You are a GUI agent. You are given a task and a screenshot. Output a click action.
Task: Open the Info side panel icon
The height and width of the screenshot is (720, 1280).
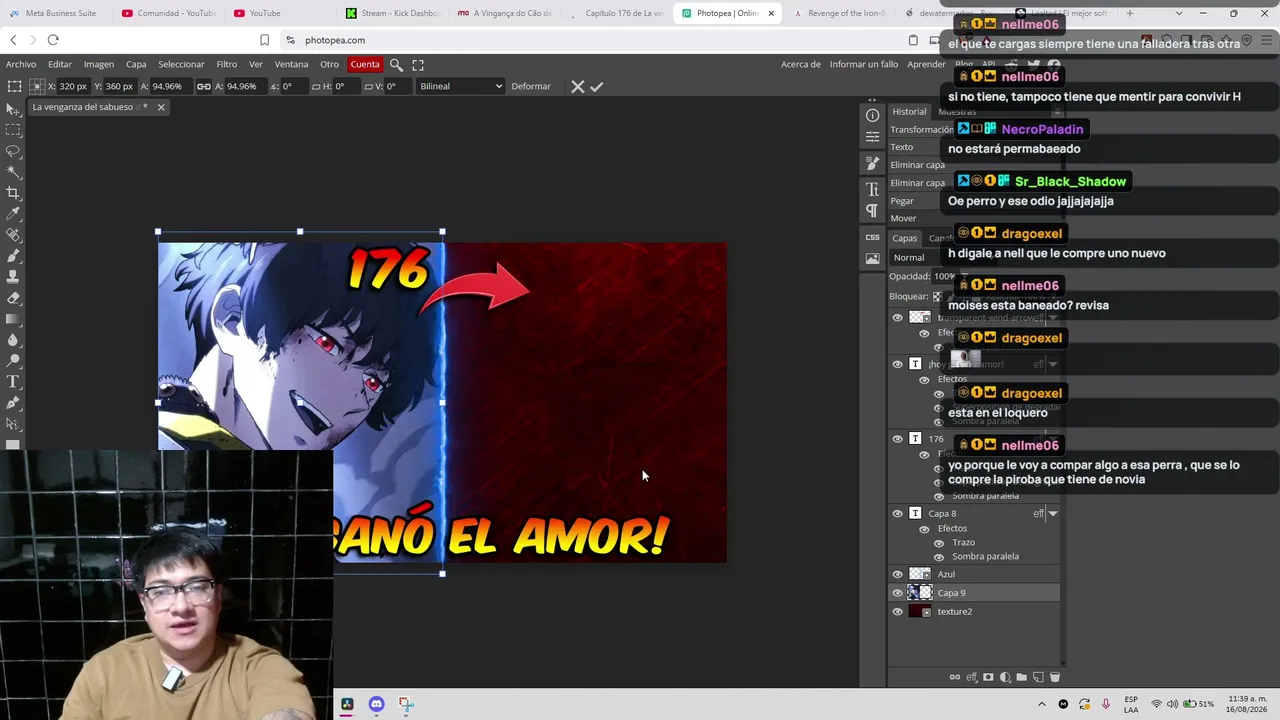pyautogui.click(x=872, y=115)
